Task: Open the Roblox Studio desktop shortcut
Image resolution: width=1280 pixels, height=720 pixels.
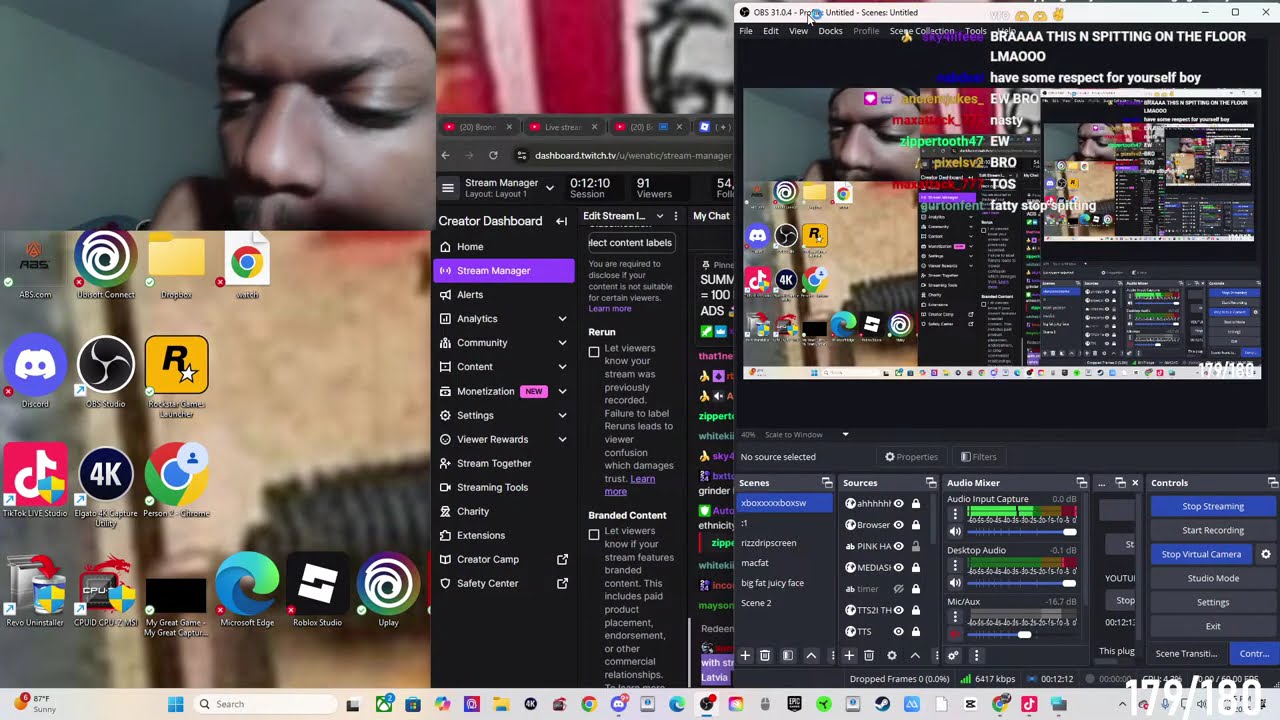Action: tap(317, 590)
